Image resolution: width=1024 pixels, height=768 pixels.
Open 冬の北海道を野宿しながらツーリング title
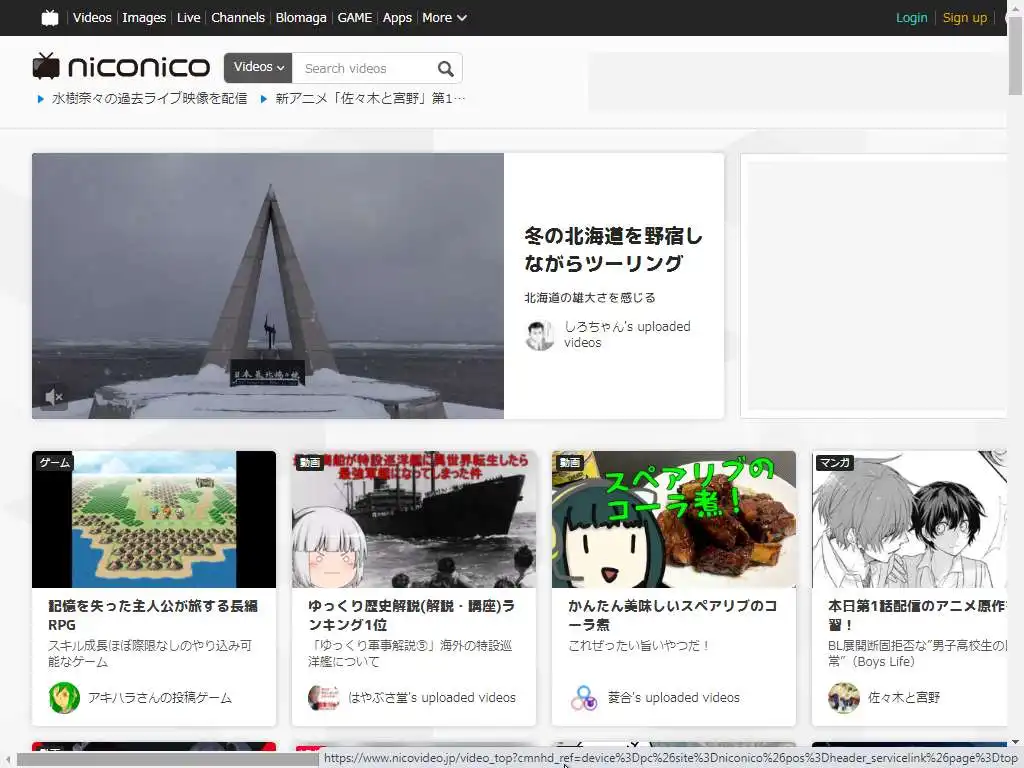613,249
